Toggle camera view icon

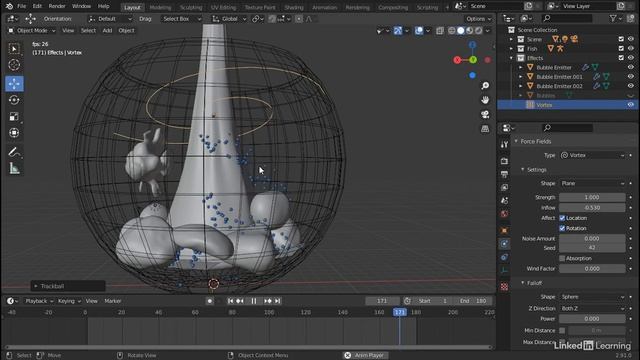click(485, 114)
